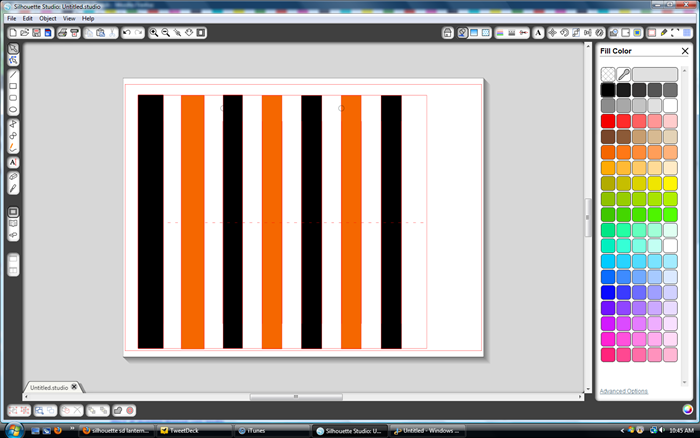Create a new document with the blank page icon
The height and width of the screenshot is (438, 700).
tap(13, 33)
